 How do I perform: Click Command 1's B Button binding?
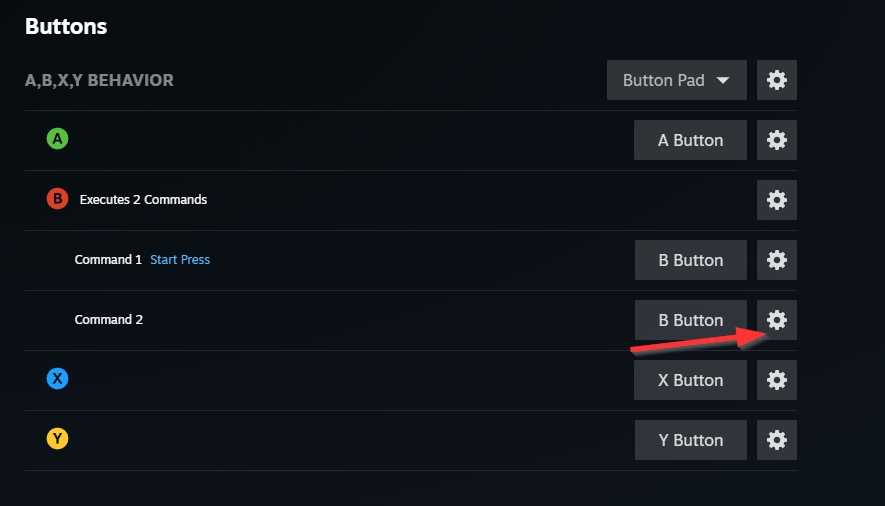tap(690, 260)
